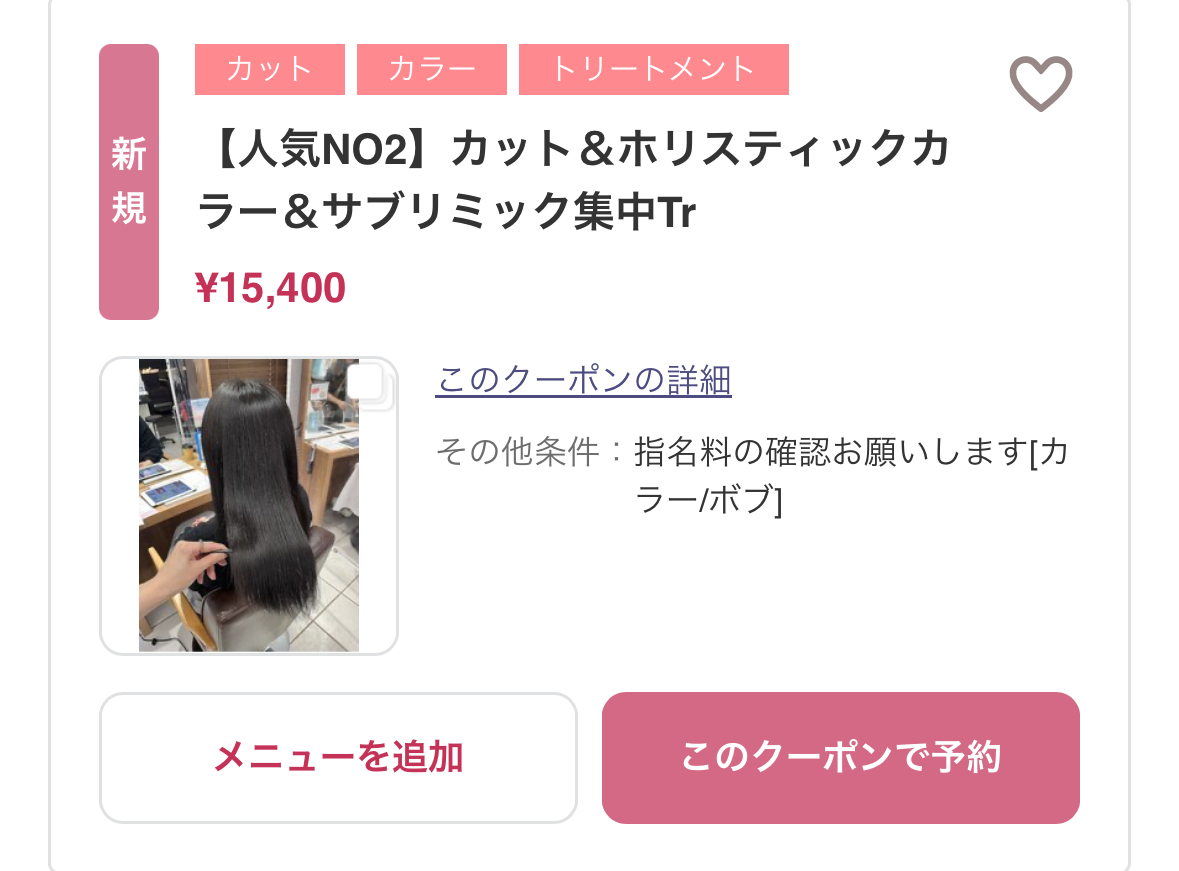Click ホリスティックカ text in the title

783,148
